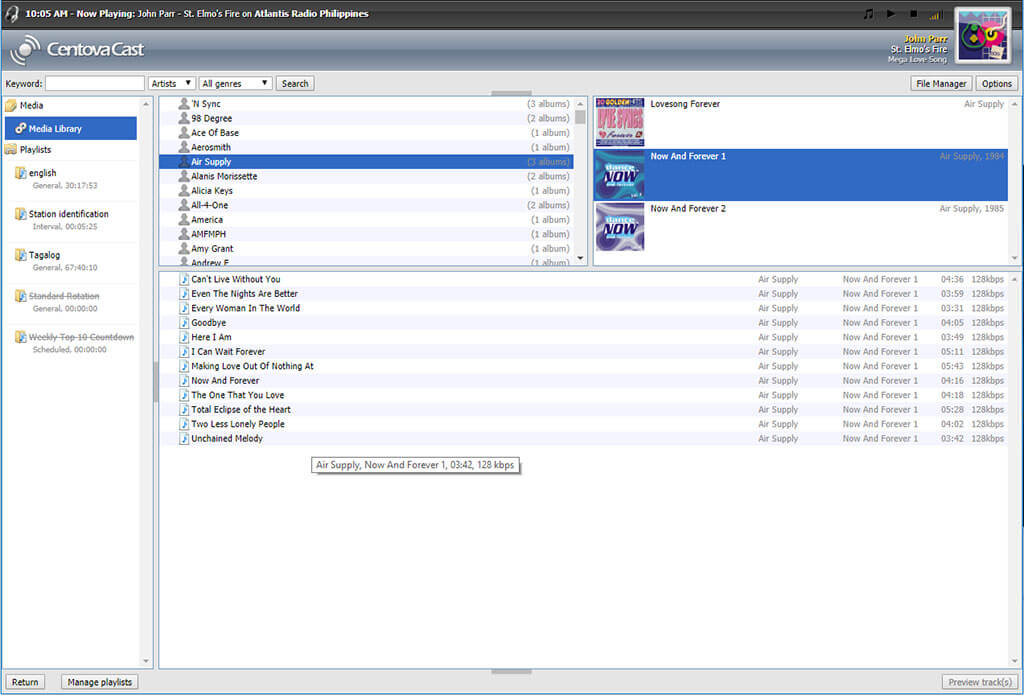Screen dimensions: 1024x695
Task: Select artist America
Action: [366, 219]
